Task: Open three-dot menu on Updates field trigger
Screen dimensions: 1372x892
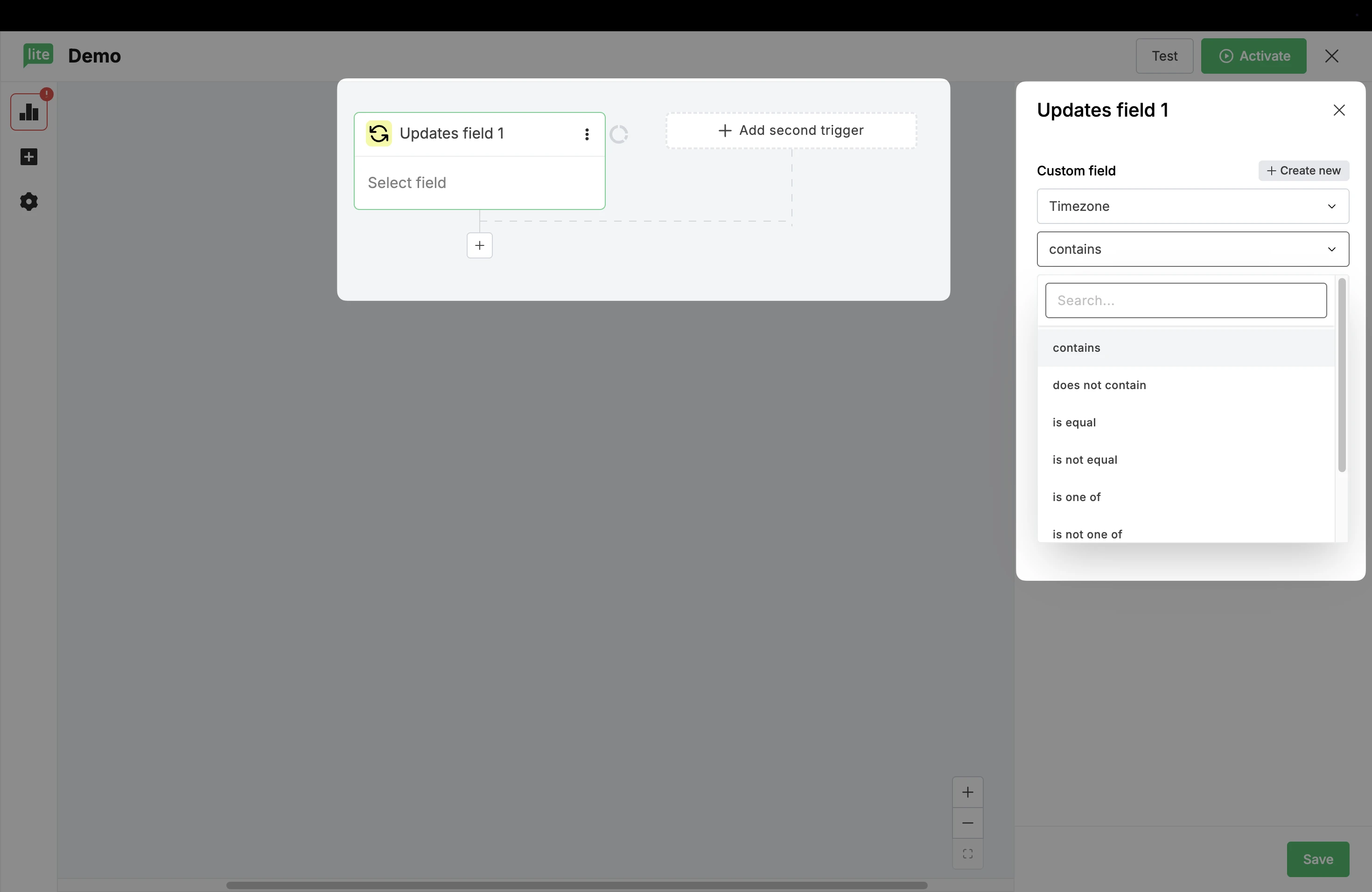Action: 587,134
